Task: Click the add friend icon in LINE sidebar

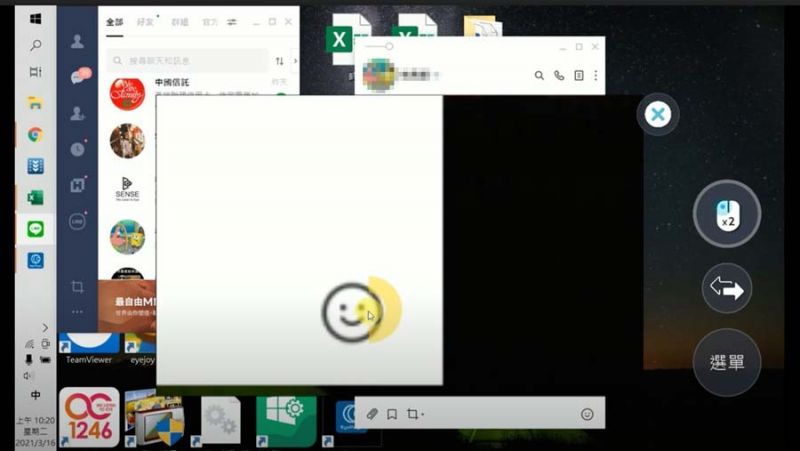Action: click(77, 113)
